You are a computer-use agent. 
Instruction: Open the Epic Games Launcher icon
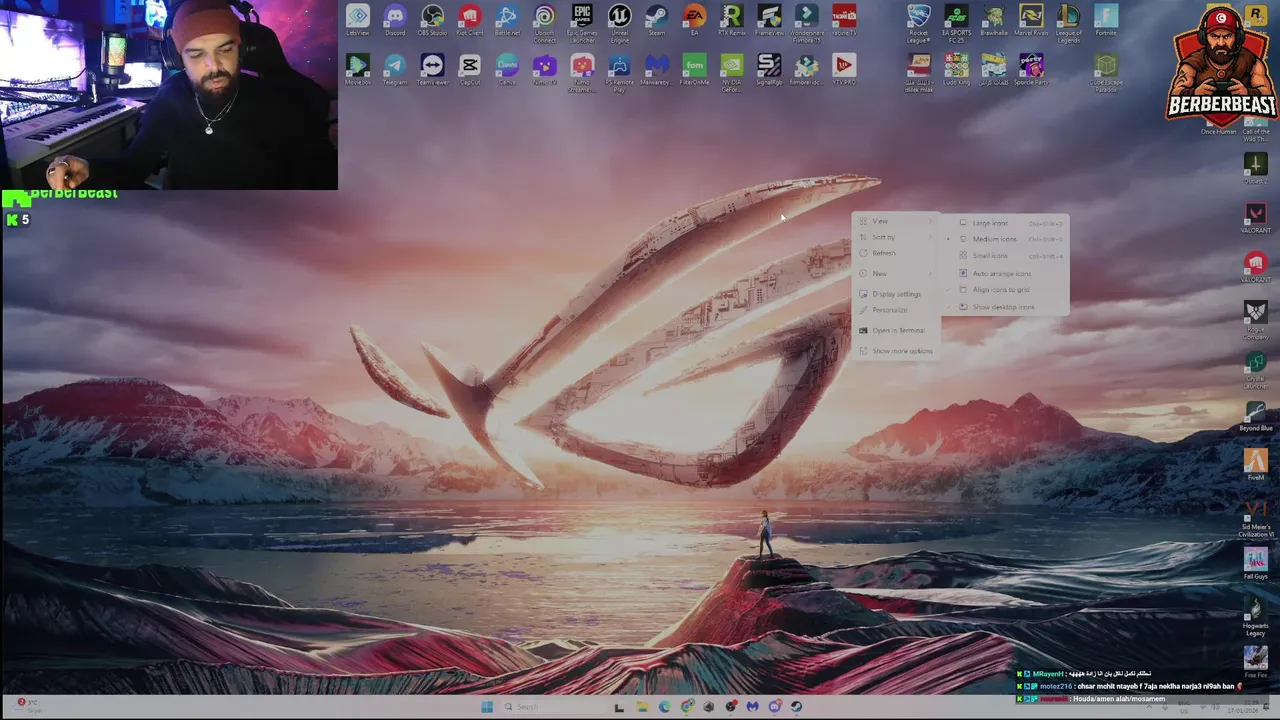[582, 22]
